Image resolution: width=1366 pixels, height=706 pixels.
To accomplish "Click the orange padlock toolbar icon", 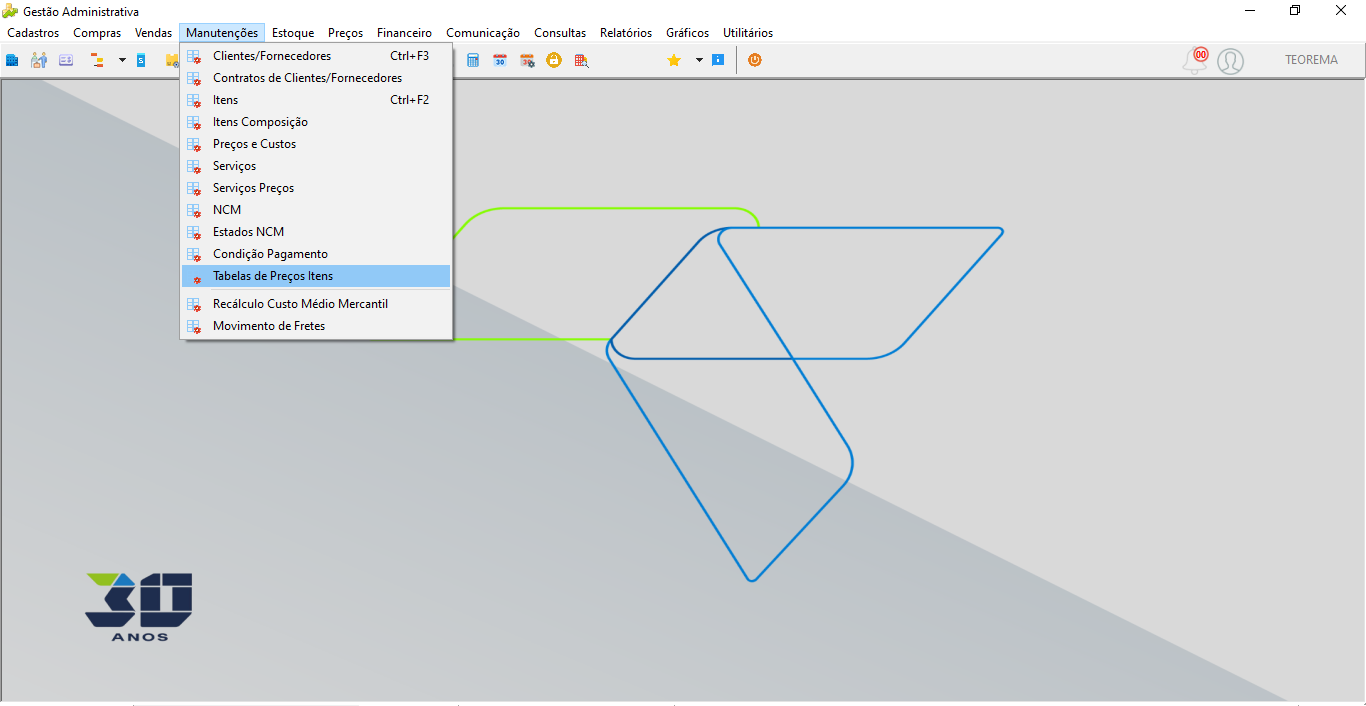I will [554, 60].
